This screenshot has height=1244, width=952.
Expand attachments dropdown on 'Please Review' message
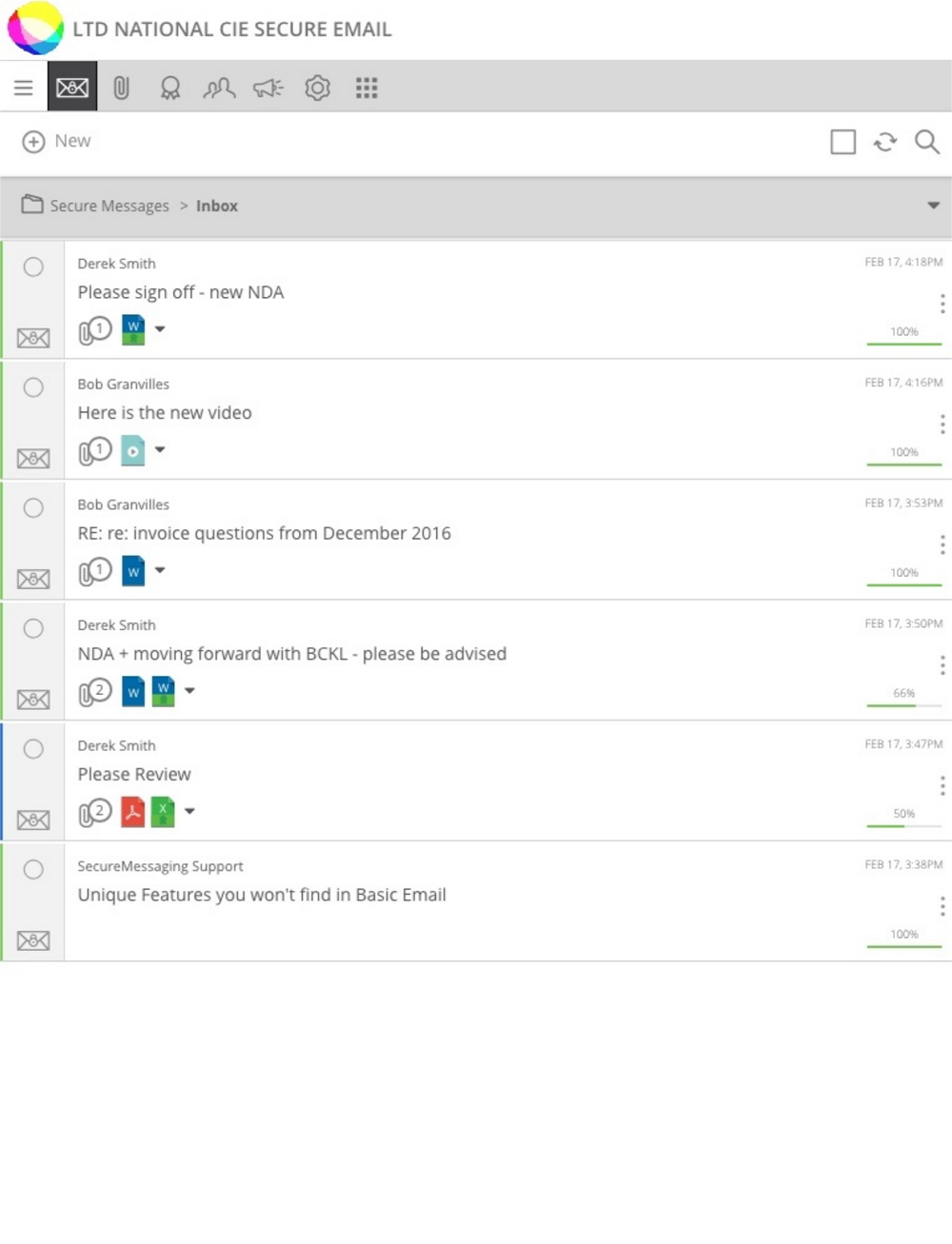189,811
